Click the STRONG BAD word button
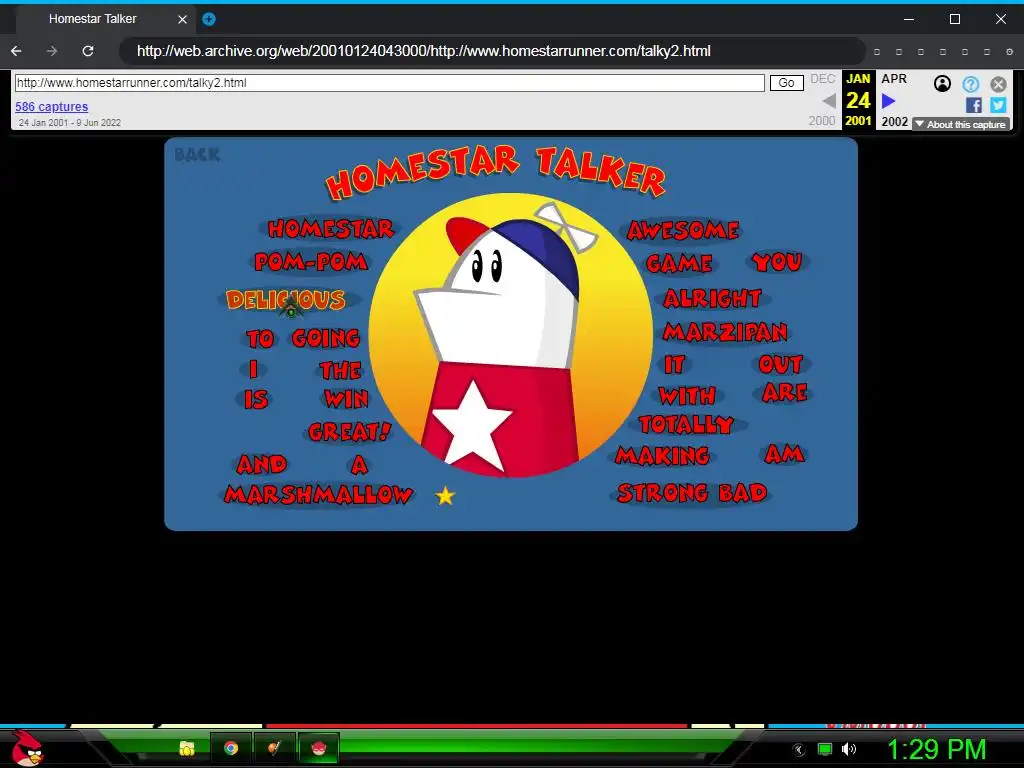This screenshot has height=768, width=1024. click(x=692, y=493)
